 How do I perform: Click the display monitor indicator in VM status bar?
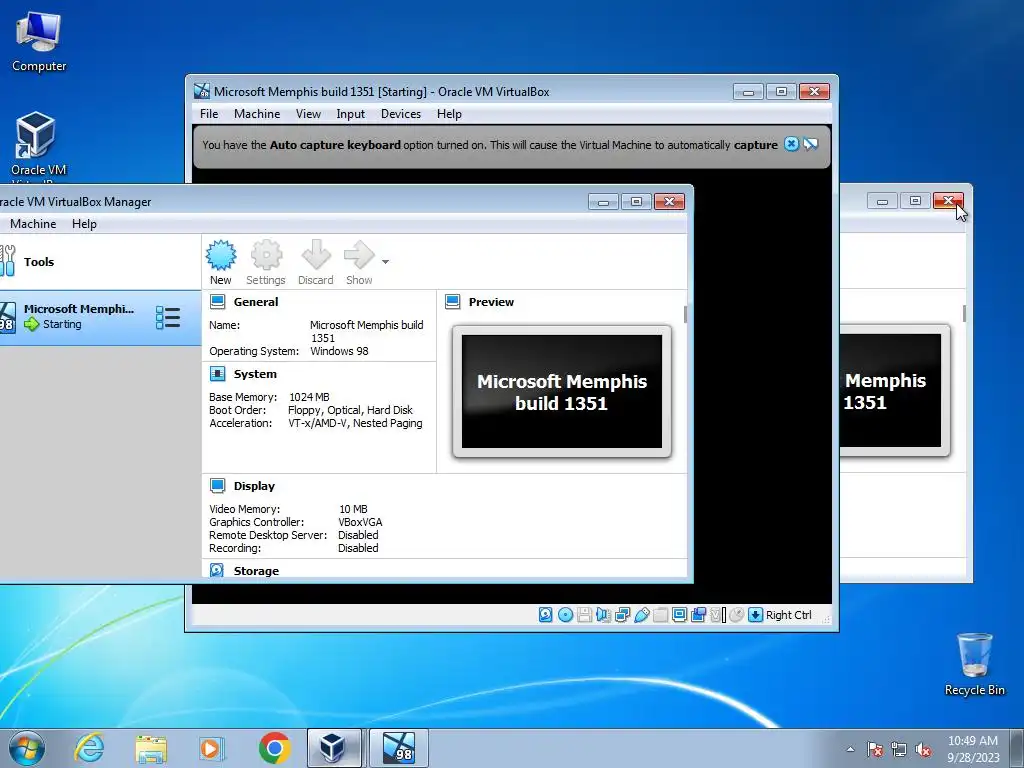(x=679, y=615)
